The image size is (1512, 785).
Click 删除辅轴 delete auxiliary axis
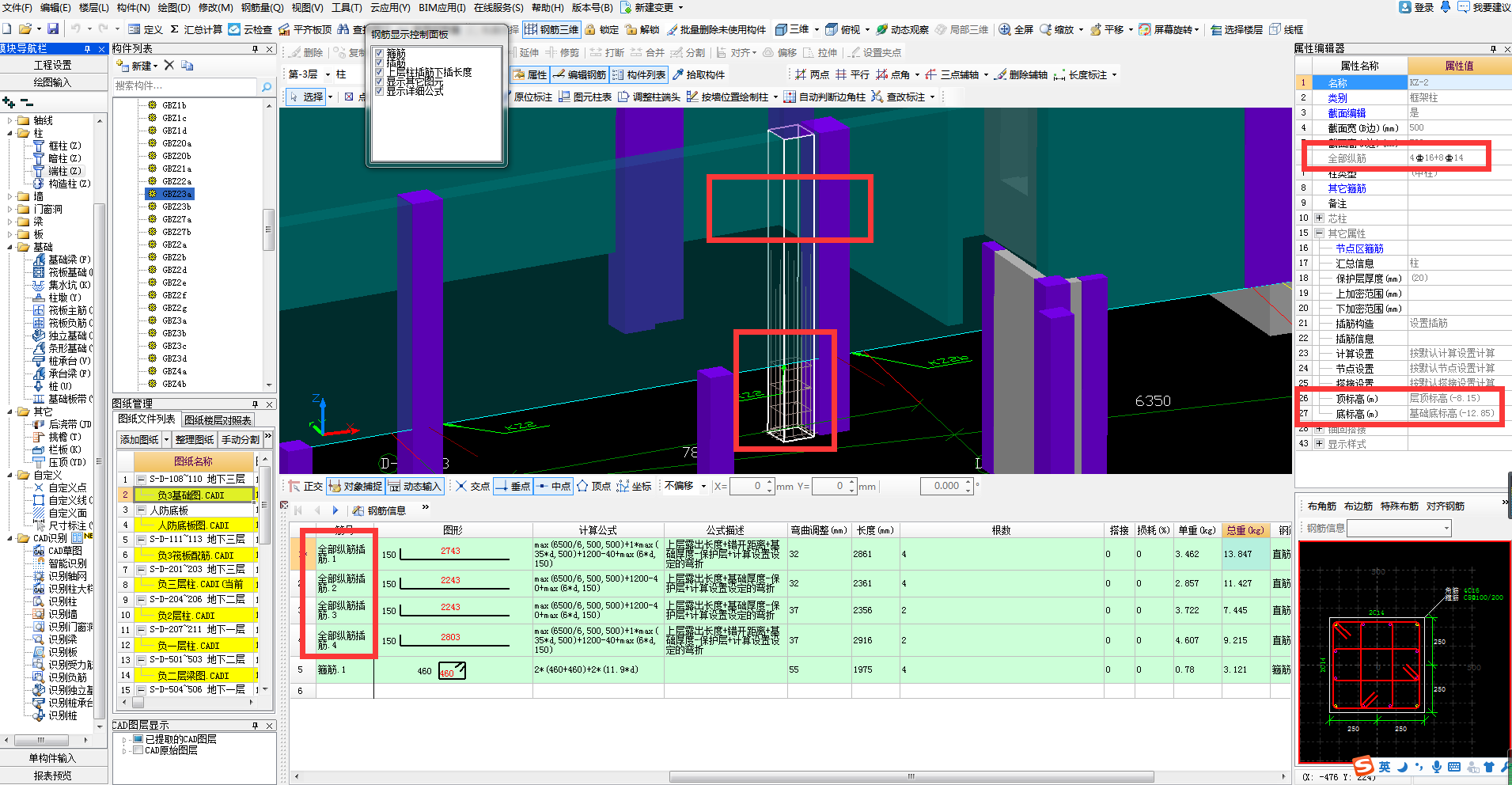pos(1021,74)
